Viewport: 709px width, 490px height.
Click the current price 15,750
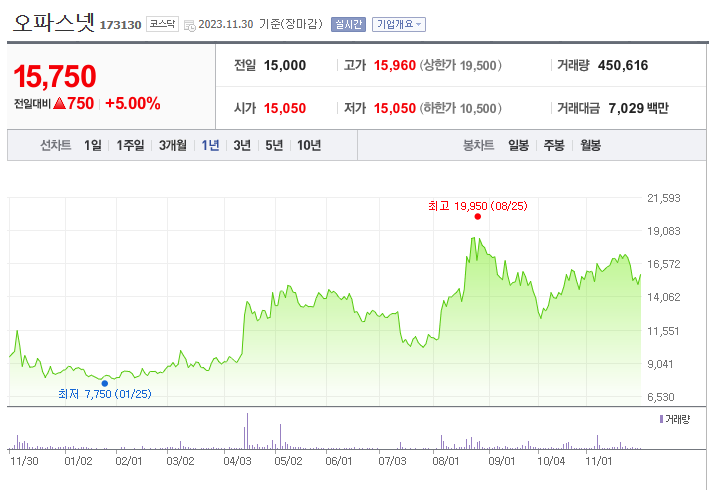click(55, 76)
